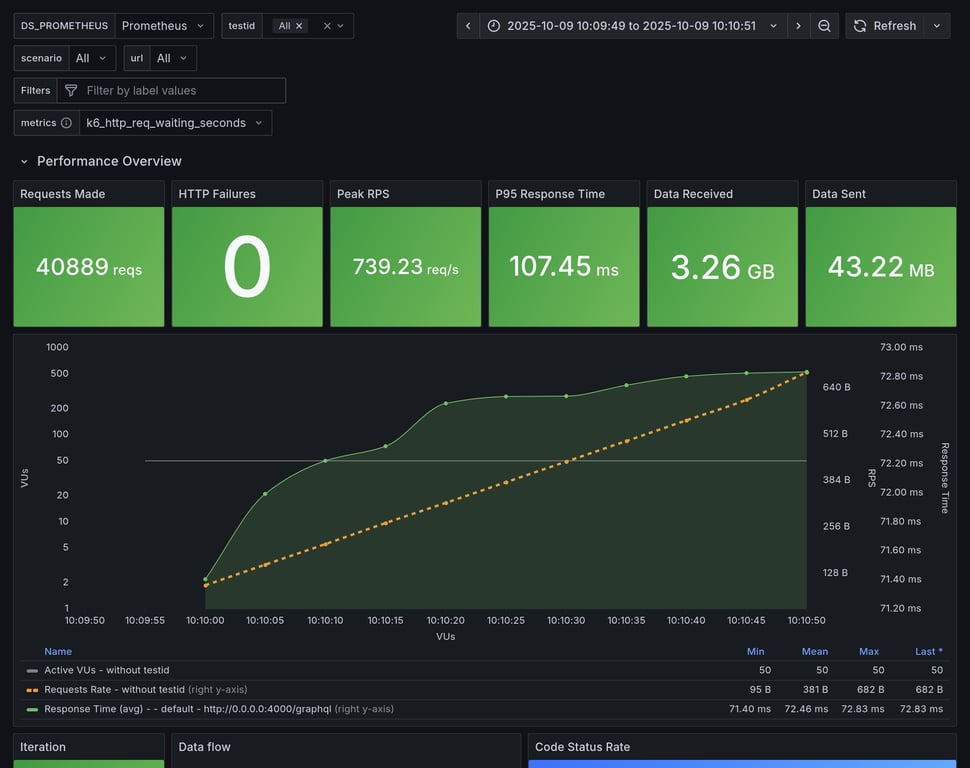Clear the testid selection with X
Image resolution: width=970 pixels, height=768 pixels.
(327, 26)
